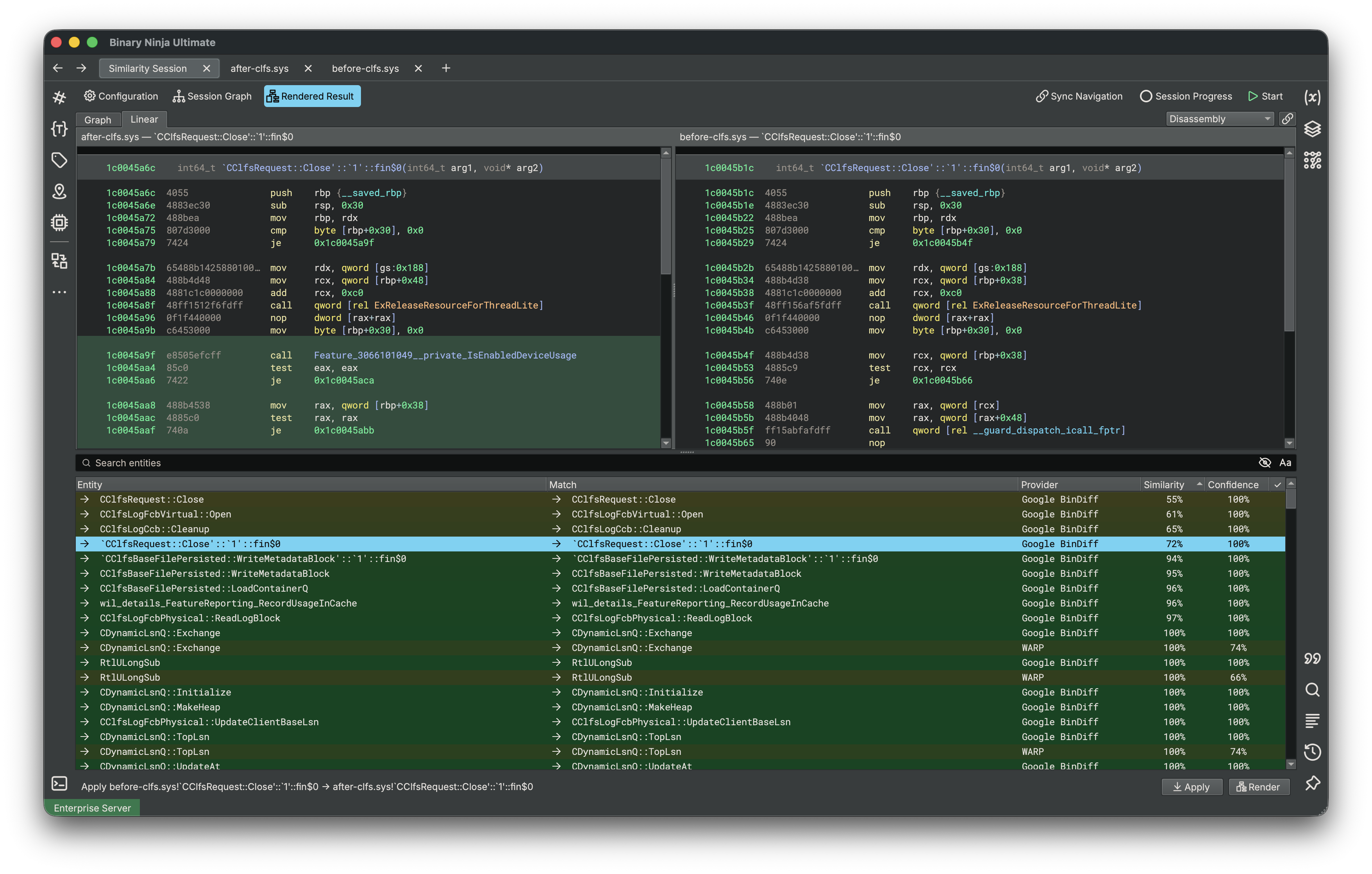Click the Render button
Screen dimensions: 1372x874
pos(1259,787)
